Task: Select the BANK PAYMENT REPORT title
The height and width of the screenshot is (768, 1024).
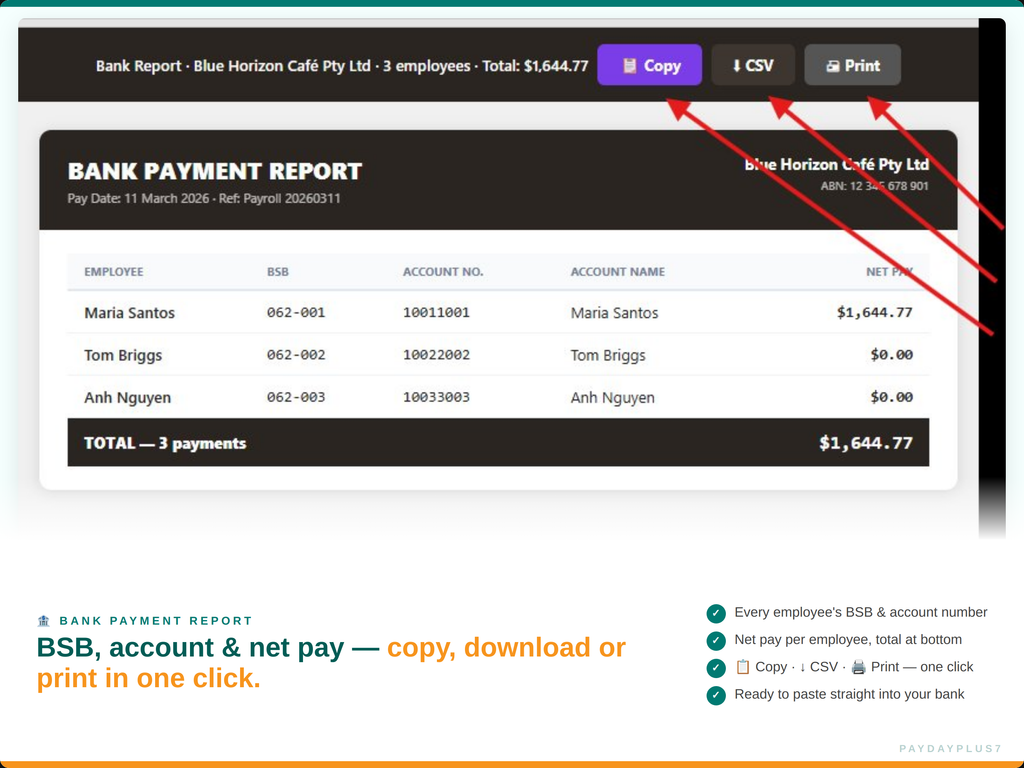Action: click(x=215, y=171)
